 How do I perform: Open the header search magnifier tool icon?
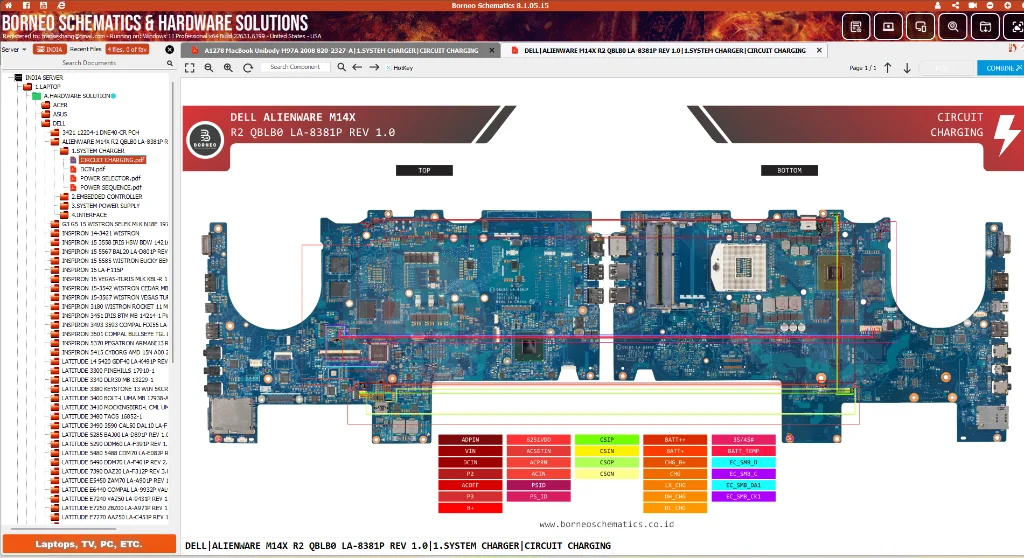coord(953,27)
